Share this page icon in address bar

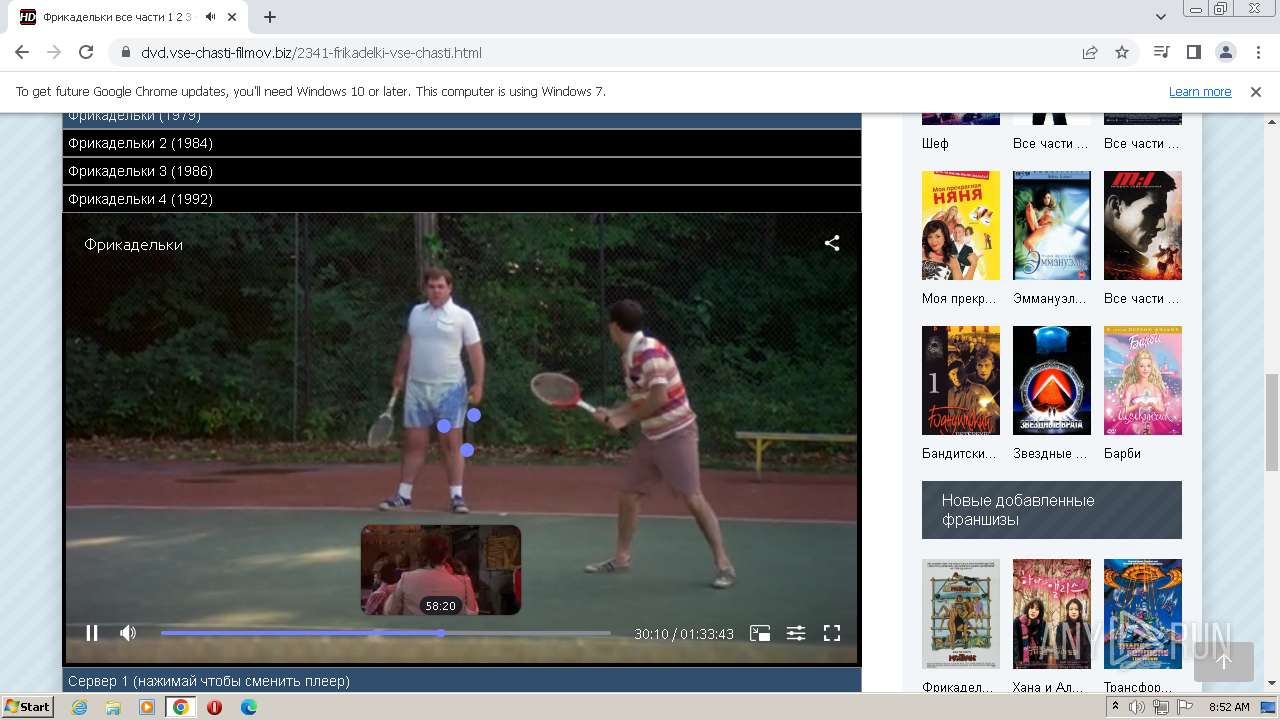coord(1090,52)
